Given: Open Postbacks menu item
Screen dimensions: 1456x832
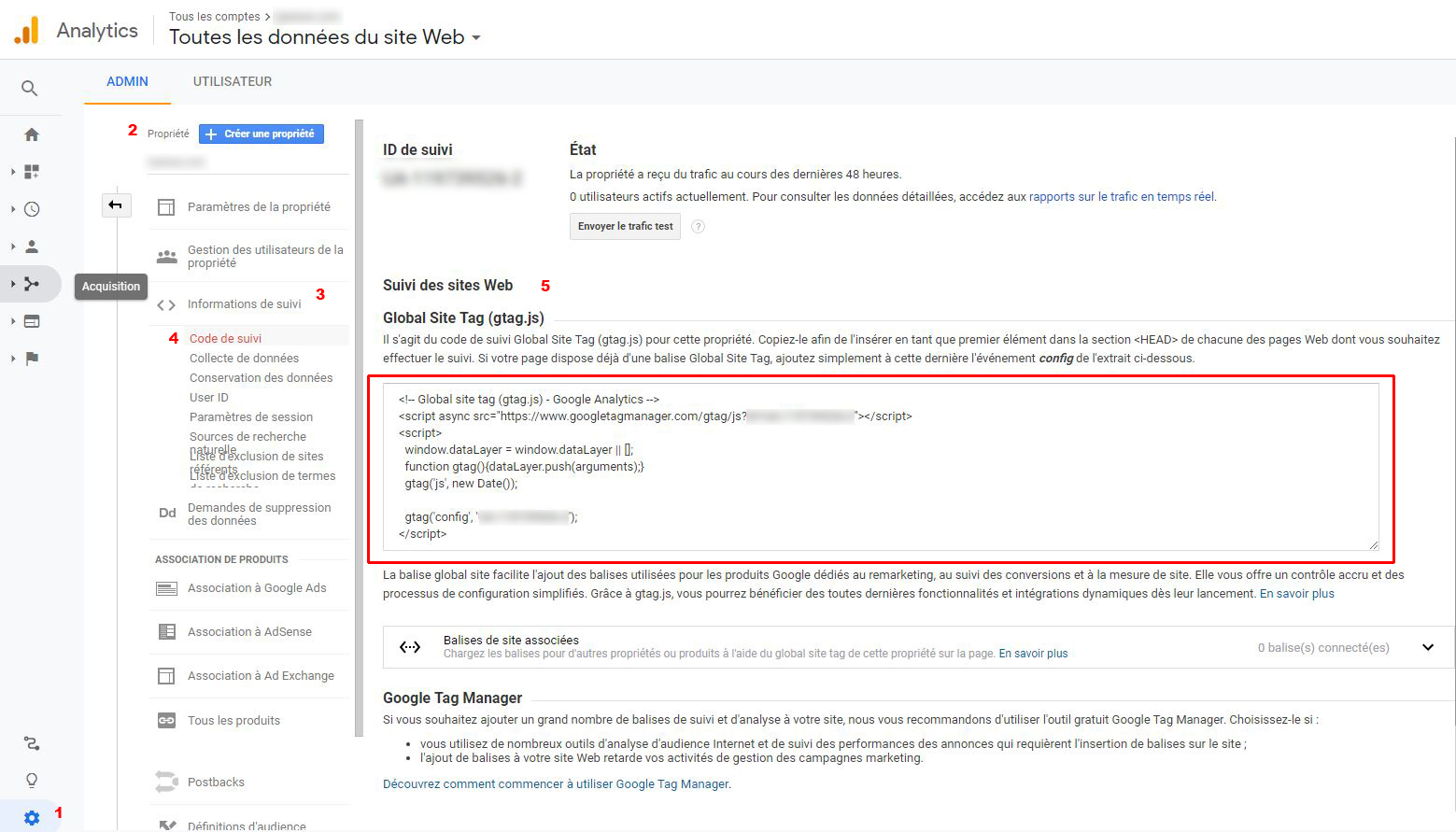Looking at the screenshot, I should click(x=216, y=782).
